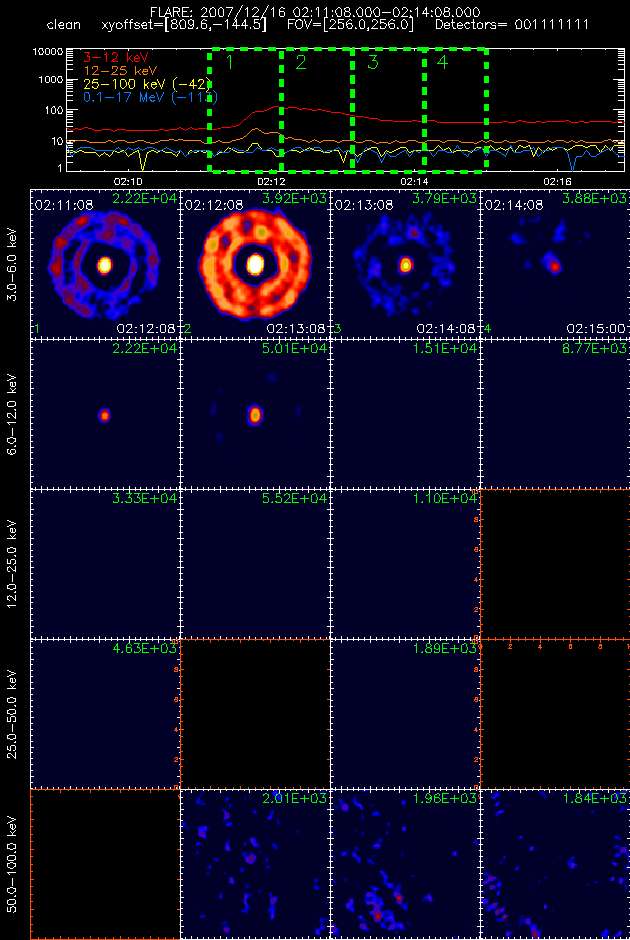Click the '4.63E+03' peak value
Viewport: 630px width, 940px height.
[x=144, y=648]
